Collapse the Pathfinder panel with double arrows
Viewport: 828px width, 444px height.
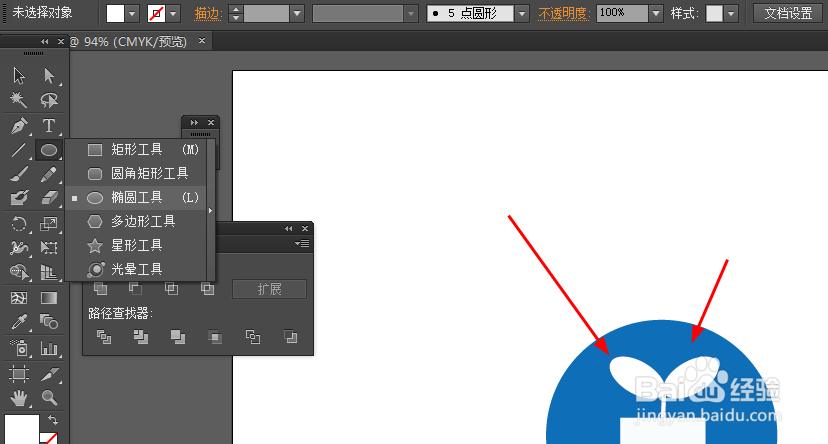coord(288,229)
